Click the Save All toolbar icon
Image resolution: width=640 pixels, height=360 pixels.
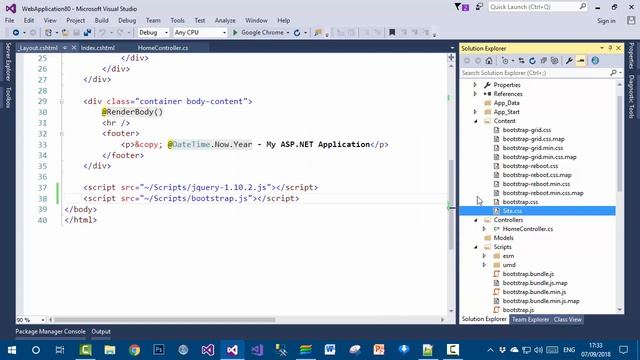click(87, 33)
